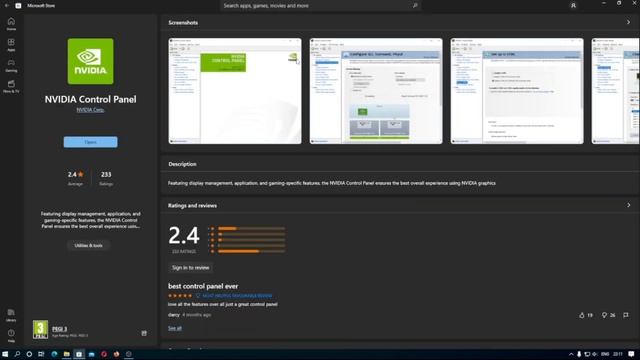Click the share icon next to PEGI rating
Viewport: 640px width, 360px height.
click(x=144, y=333)
